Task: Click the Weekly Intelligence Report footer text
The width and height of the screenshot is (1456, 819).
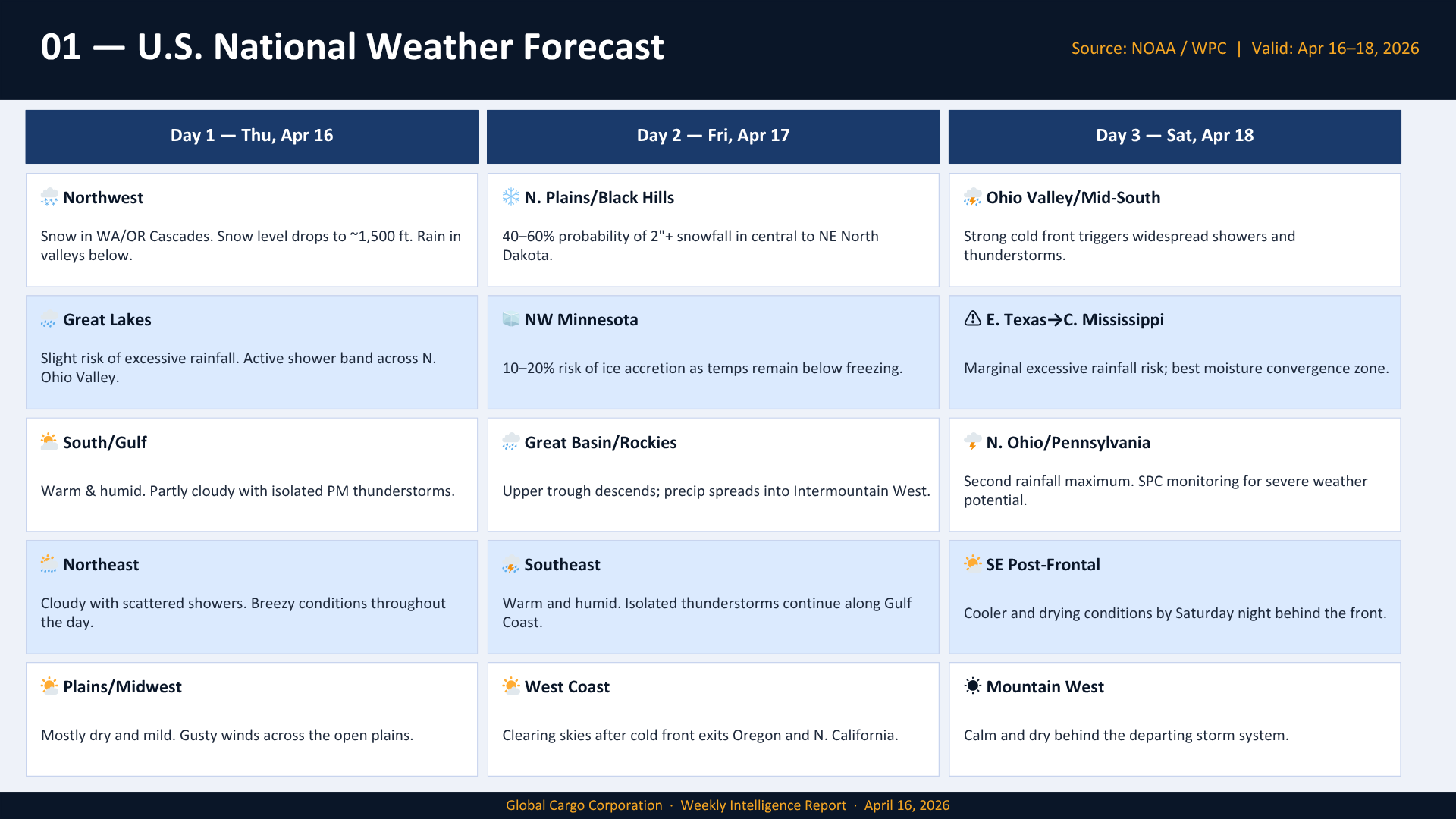Action: [x=763, y=805]
